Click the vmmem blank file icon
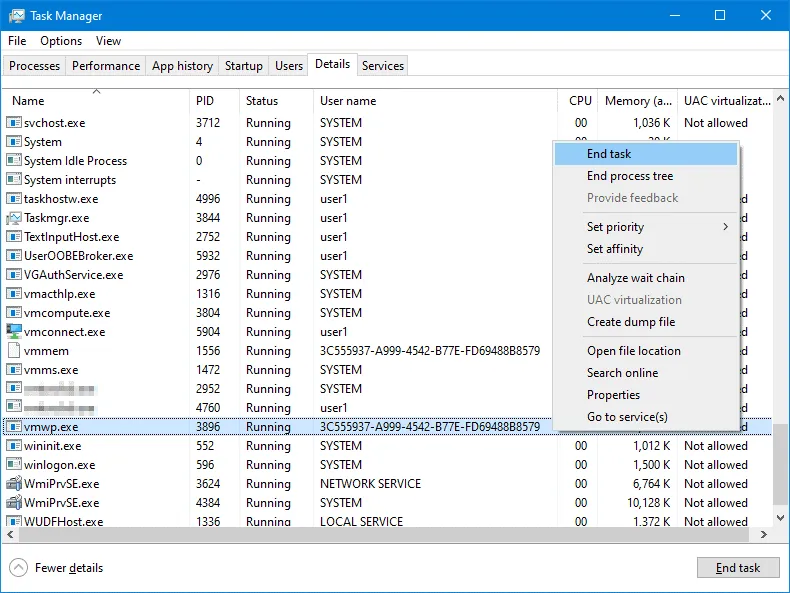Viewport: 790px width, 593px height. (14, 351)
